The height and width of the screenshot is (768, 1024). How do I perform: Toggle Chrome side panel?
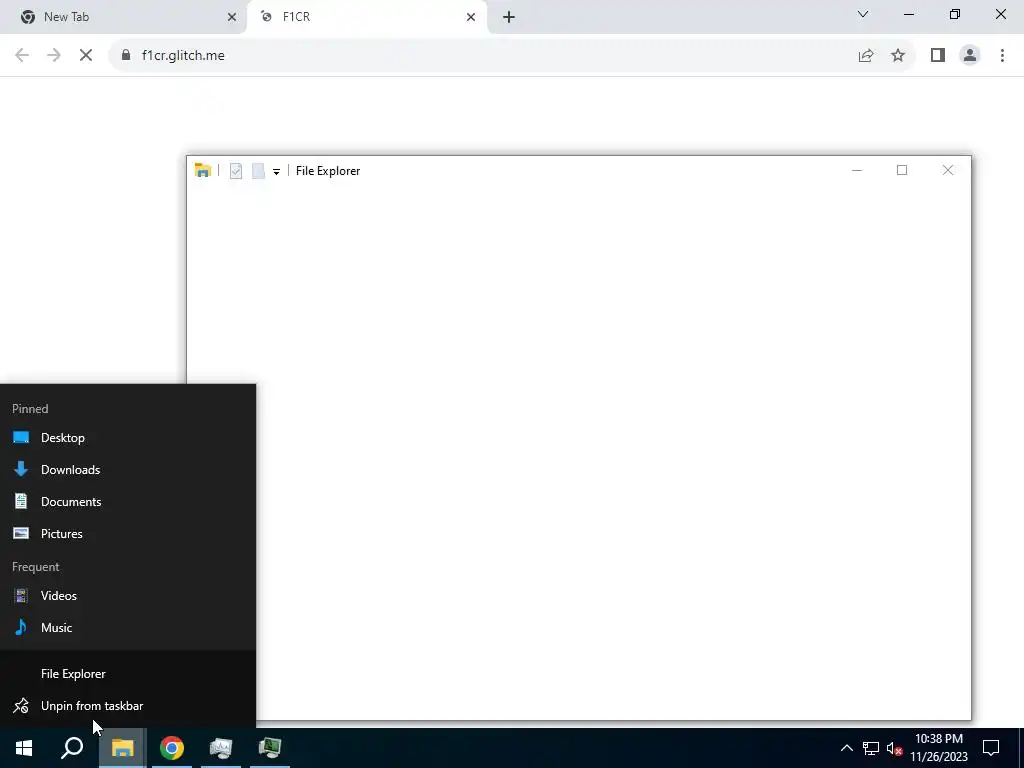tap(938, 56)
